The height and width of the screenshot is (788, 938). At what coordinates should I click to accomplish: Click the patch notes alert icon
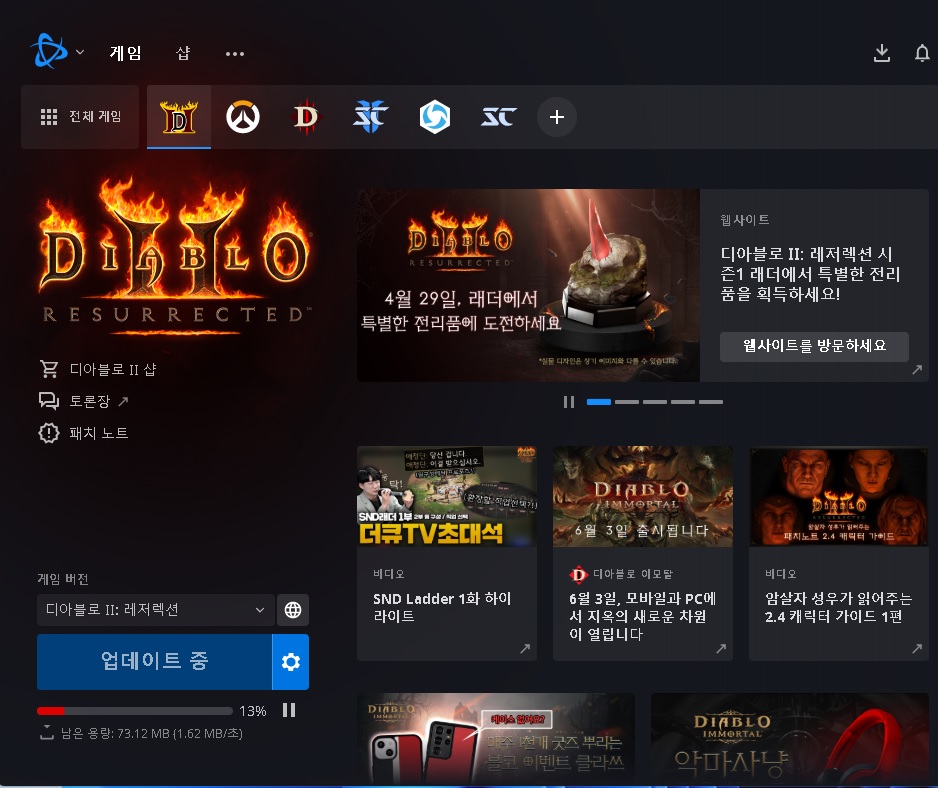49,433
